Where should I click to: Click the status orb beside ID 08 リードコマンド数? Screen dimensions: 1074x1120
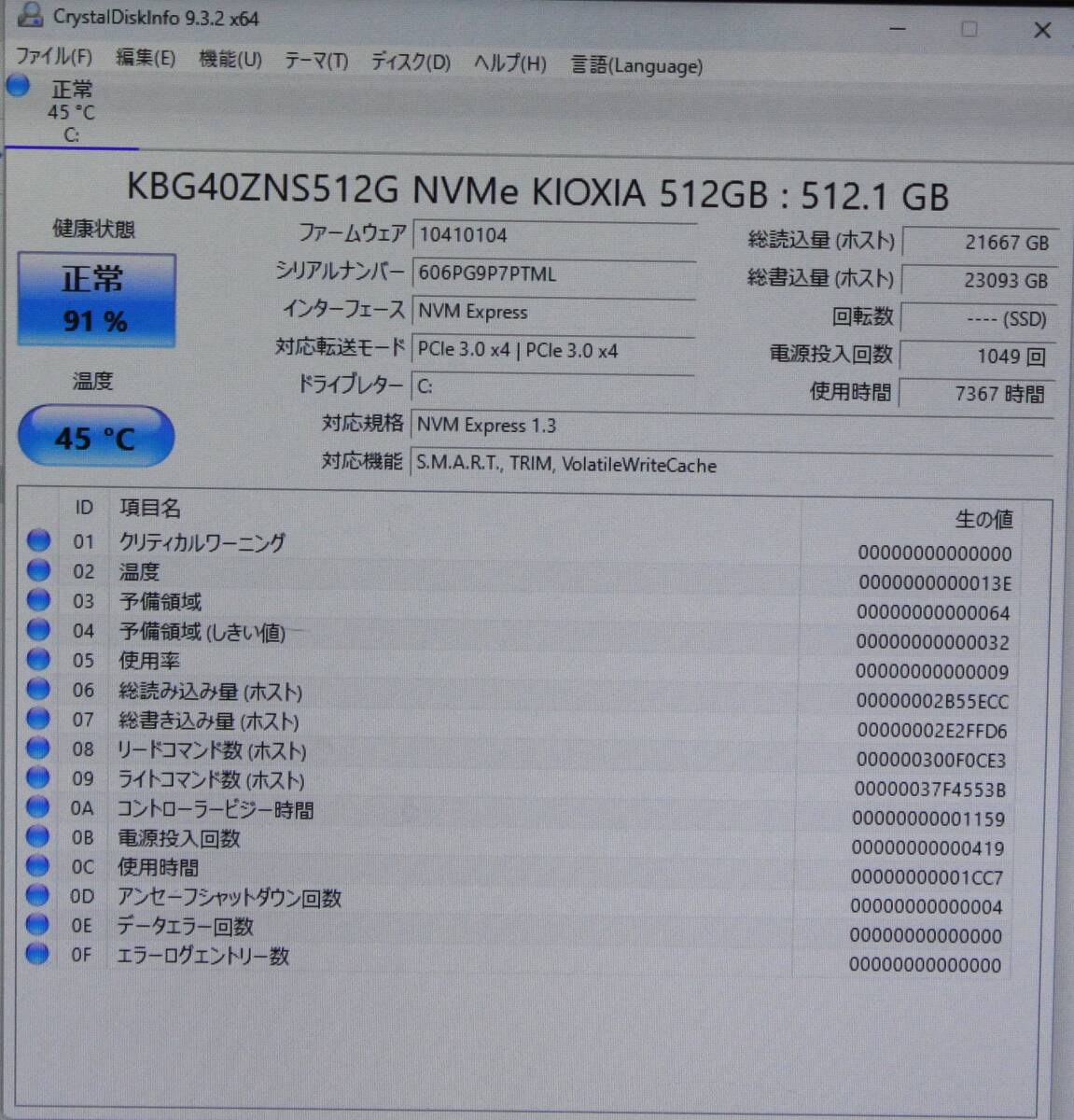click(x=38, y=749)
